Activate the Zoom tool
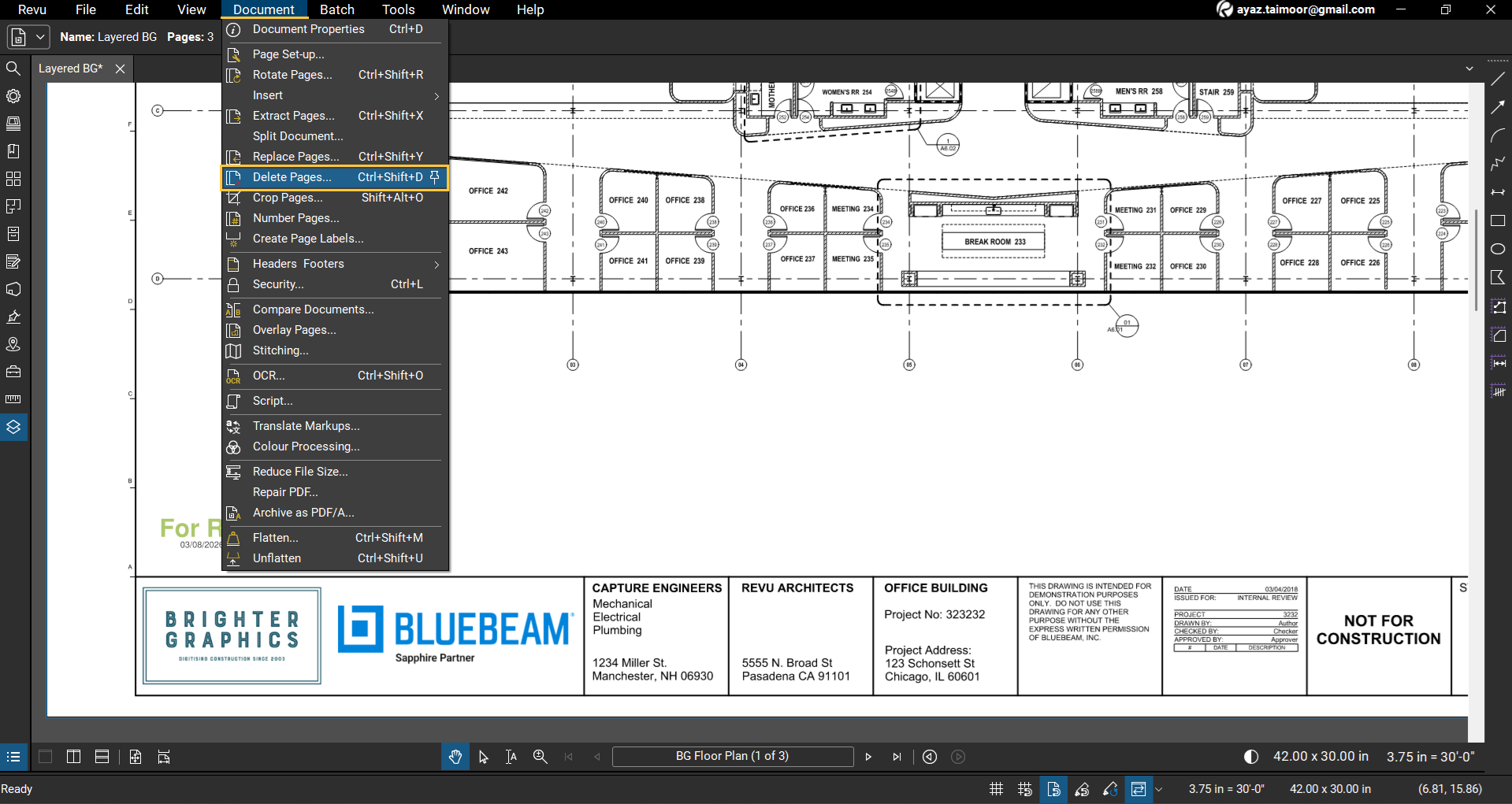Viewport: 1512px width, 804px height. pyautogui.click(x=540, y=757)
